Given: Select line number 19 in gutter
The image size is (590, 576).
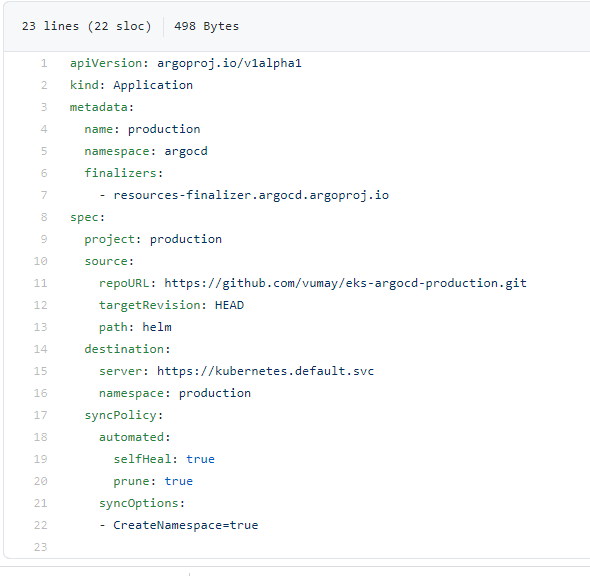Looking at the screenshot, I should pos(41,459).
